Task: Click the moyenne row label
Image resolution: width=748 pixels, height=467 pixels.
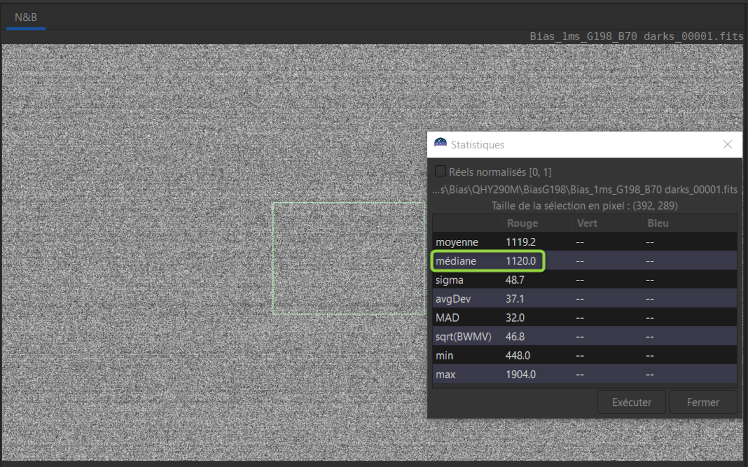Action: [x=456, y=242]
